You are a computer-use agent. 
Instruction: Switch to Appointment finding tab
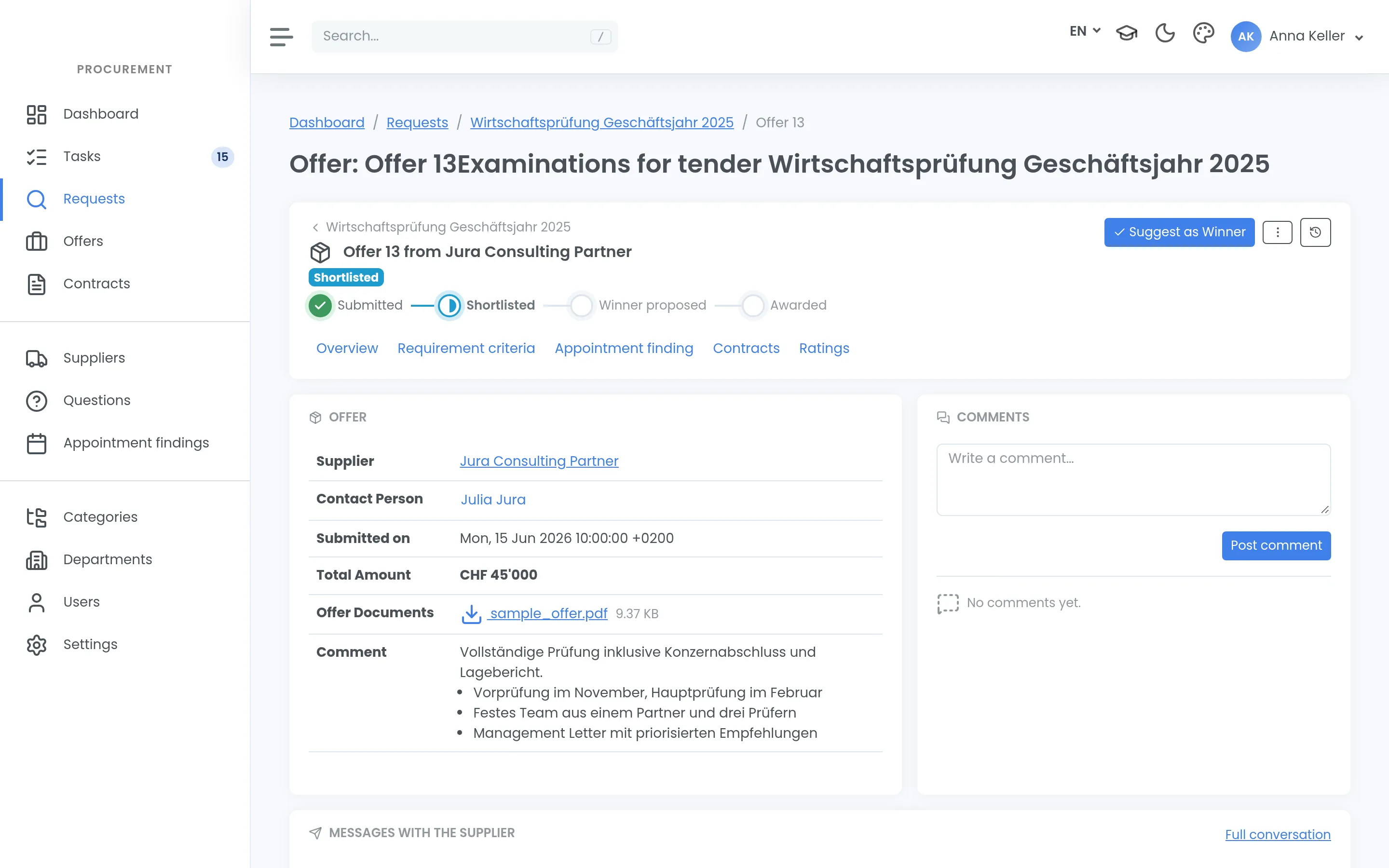click(623, 349)
